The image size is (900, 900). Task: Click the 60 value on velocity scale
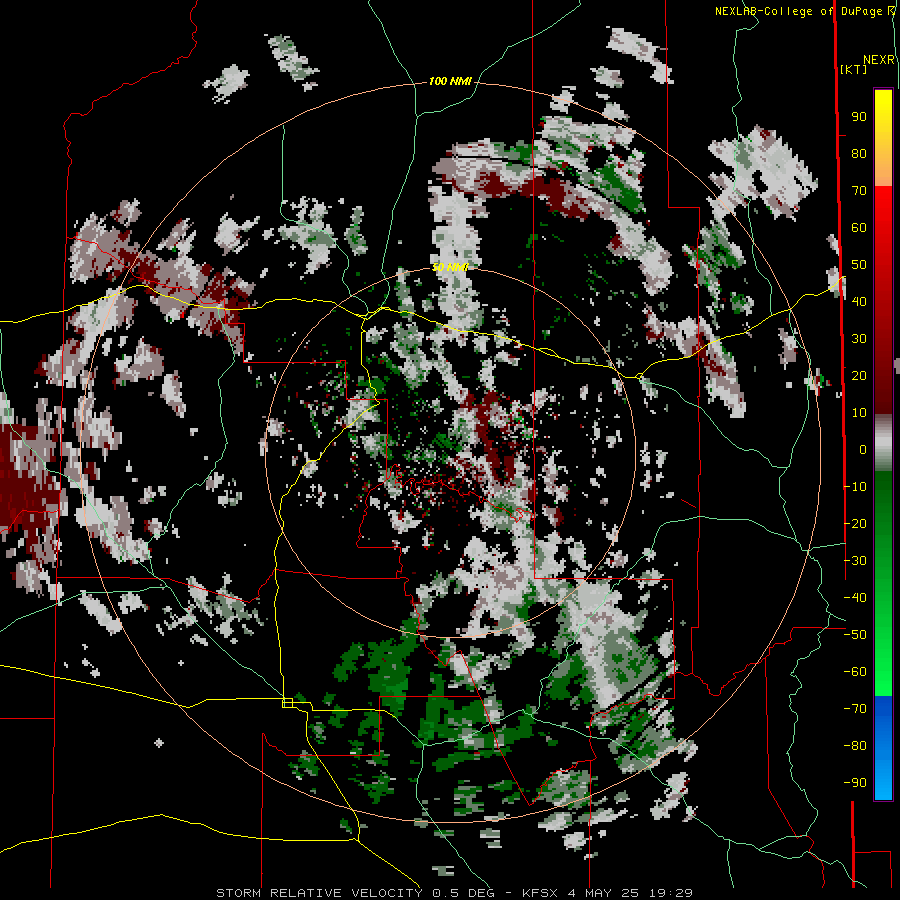point(859,228)
